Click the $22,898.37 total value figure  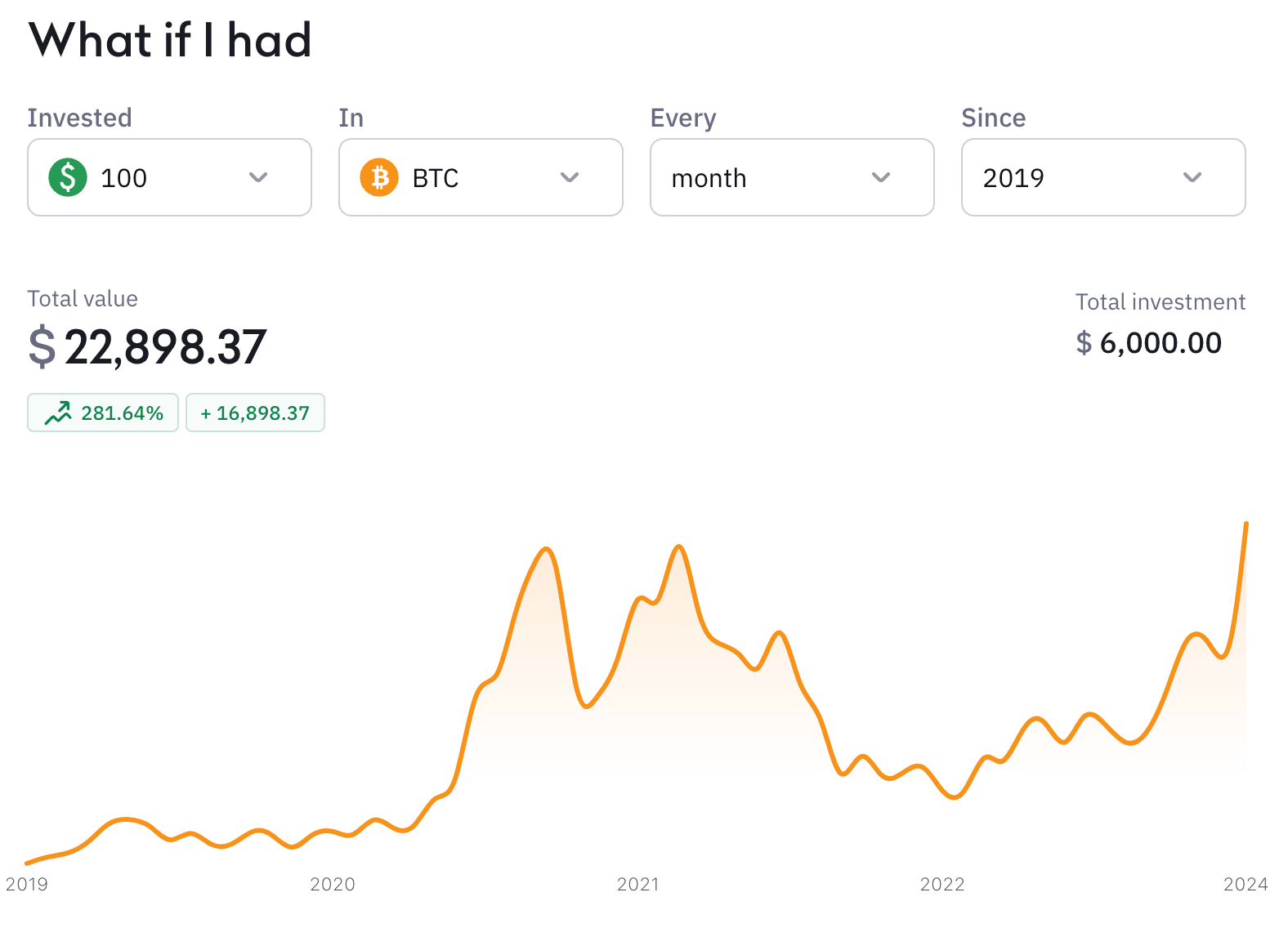click(x=148, y=346)
